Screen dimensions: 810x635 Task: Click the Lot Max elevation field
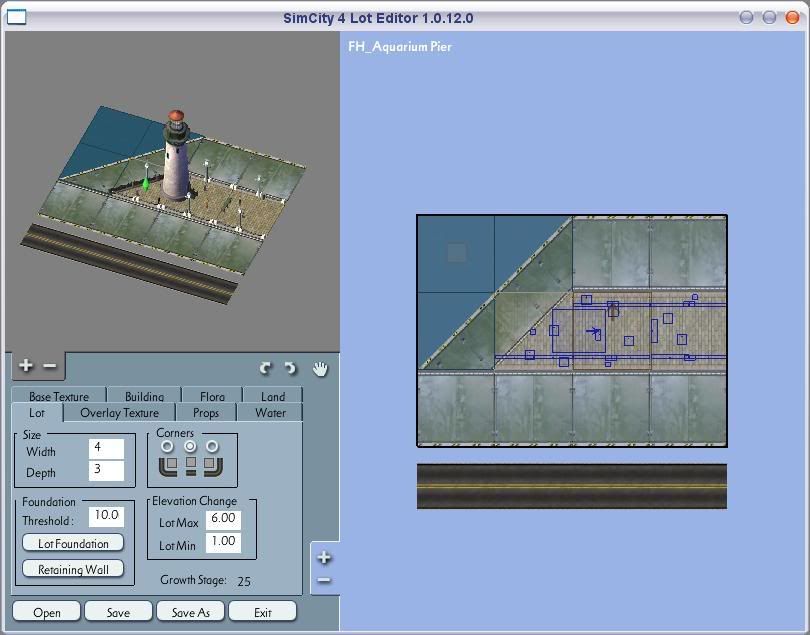click(223, 520)
